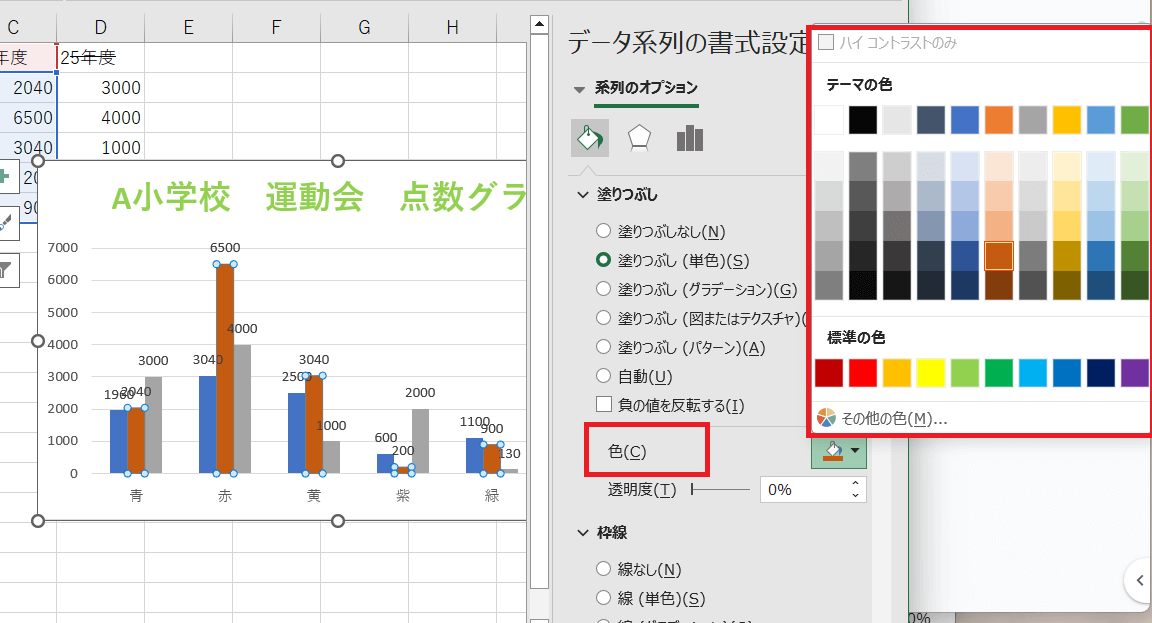The image size is (1152, 623).
Task: Click その他の色 color wheel icon
Action: 827,418
